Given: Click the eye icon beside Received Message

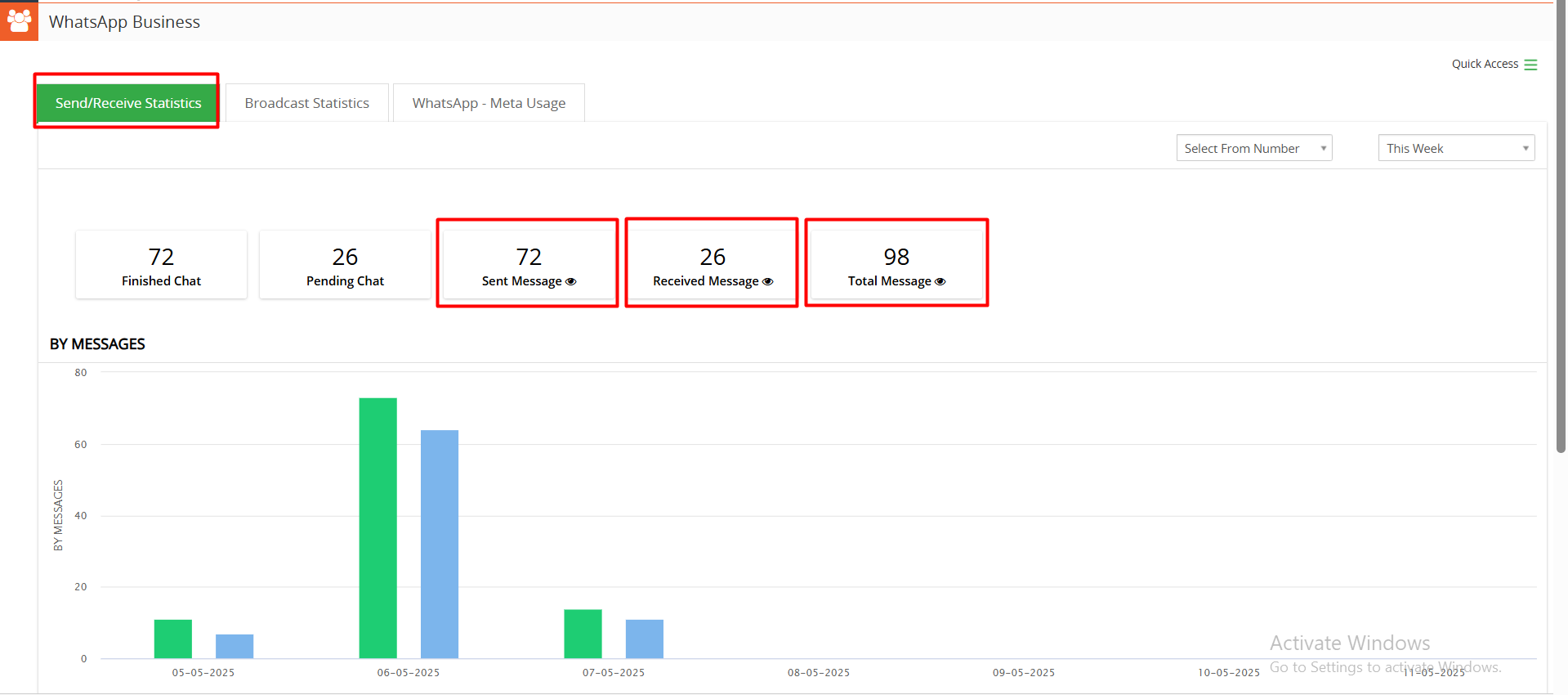Looking at the screenshot, I should [x=767, y=281].
